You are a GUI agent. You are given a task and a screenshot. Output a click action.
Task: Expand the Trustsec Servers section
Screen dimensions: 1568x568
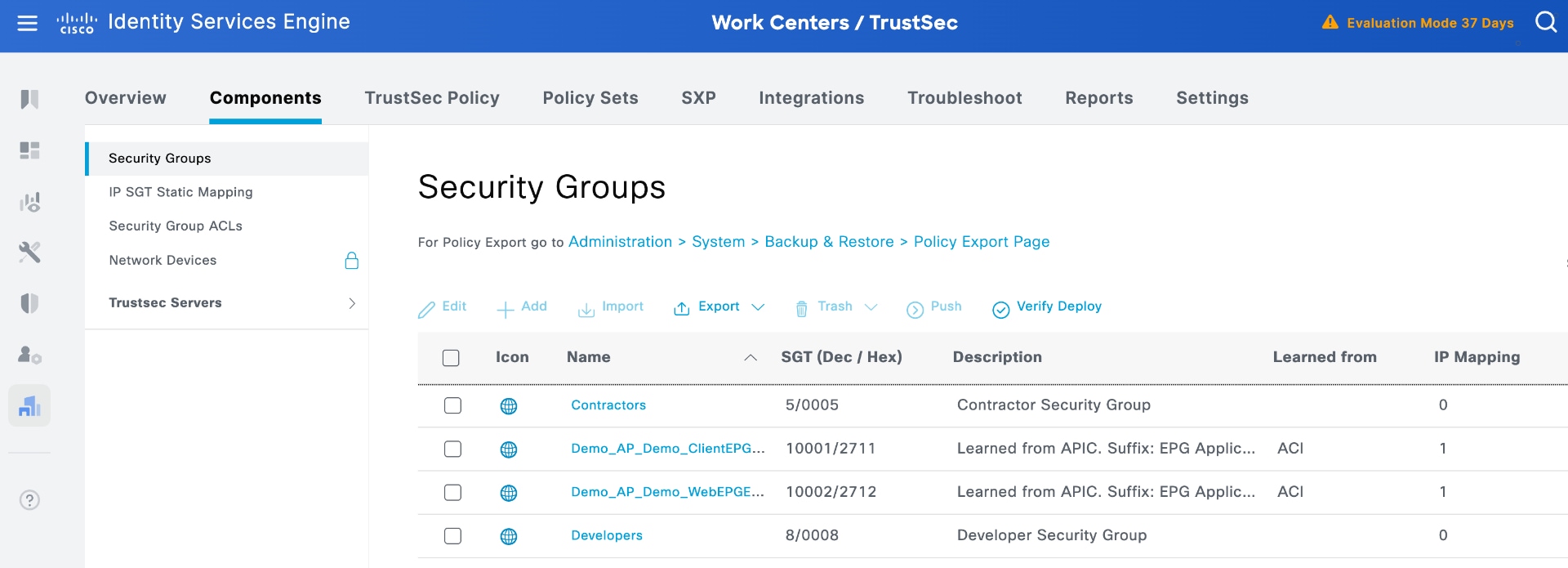tap(351, 303)
